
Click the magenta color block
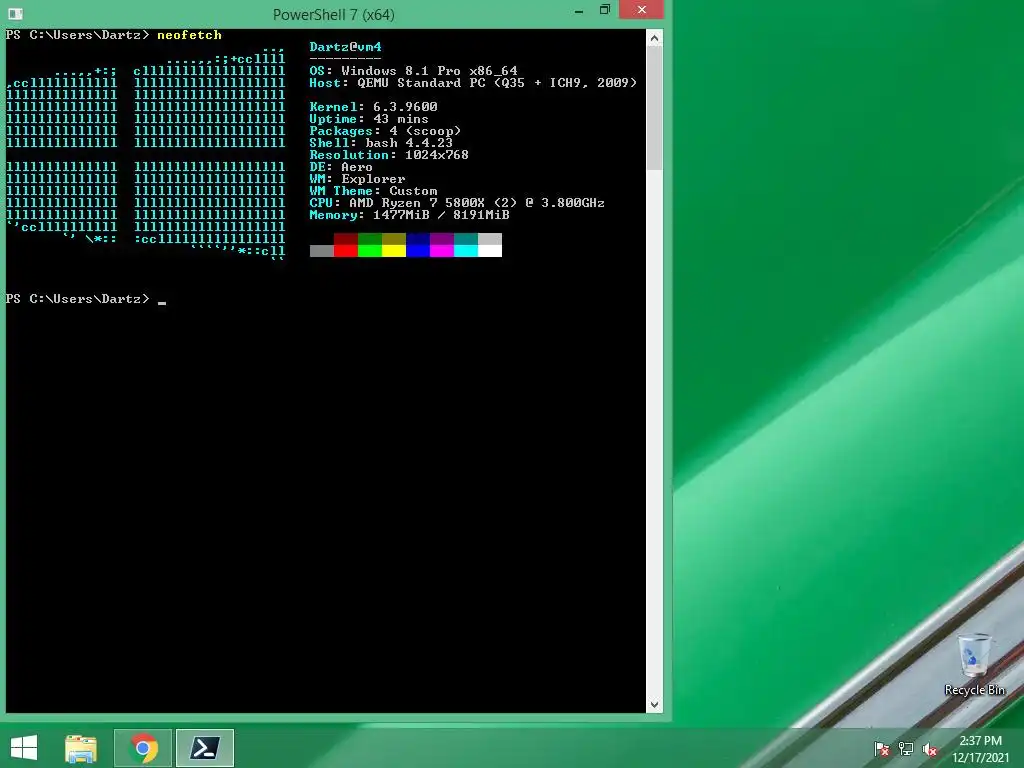[442, 251]
